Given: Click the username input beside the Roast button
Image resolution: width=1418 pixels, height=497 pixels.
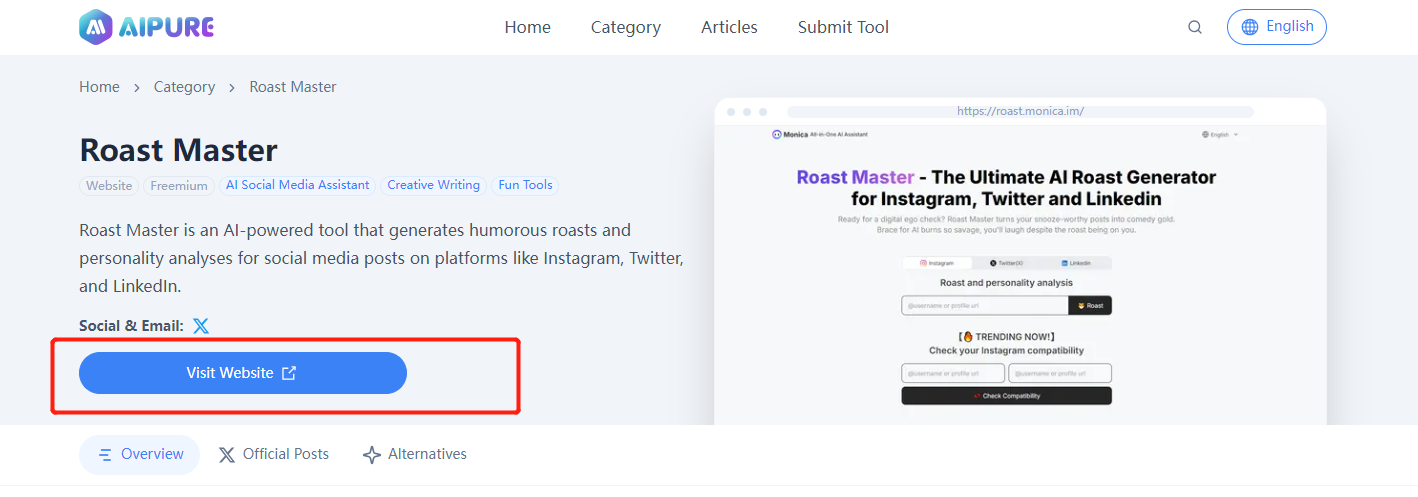Looking at the screenshot, I should (985, 306).
